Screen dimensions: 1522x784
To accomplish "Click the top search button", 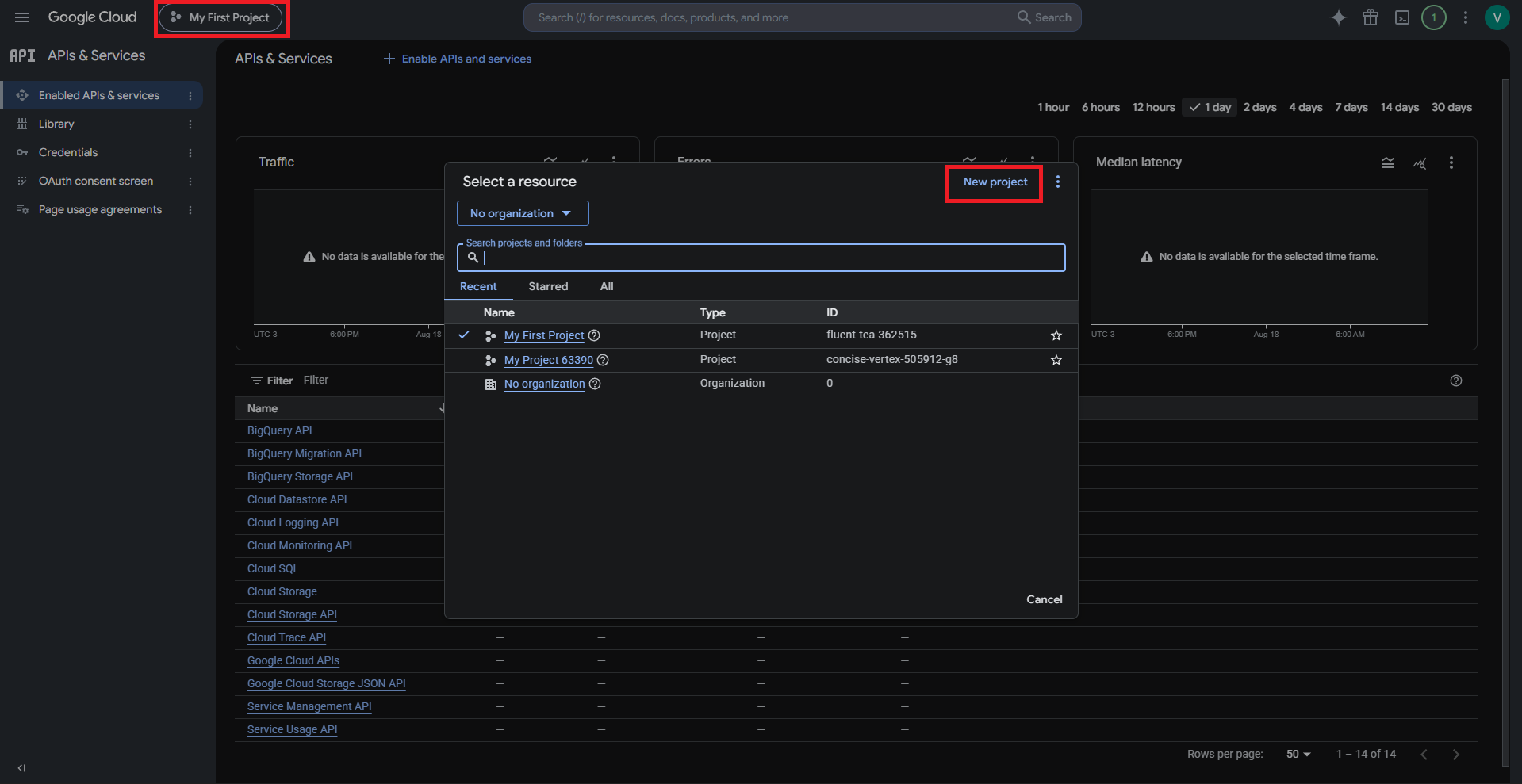I will (1045, 17).
